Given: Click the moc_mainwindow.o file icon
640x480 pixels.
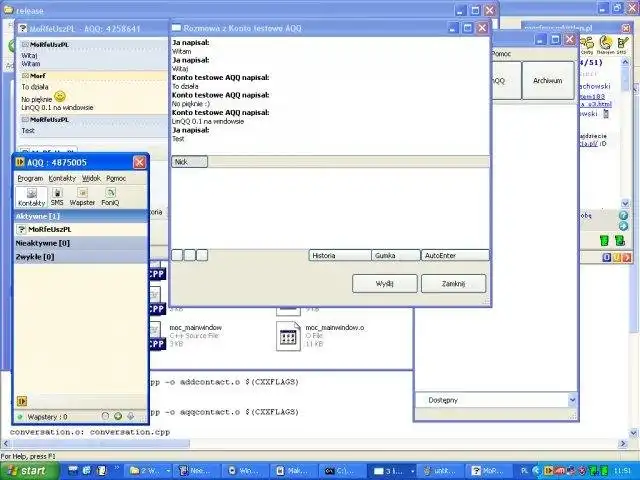Looking at the screenshot, I should tap(288, 336).
